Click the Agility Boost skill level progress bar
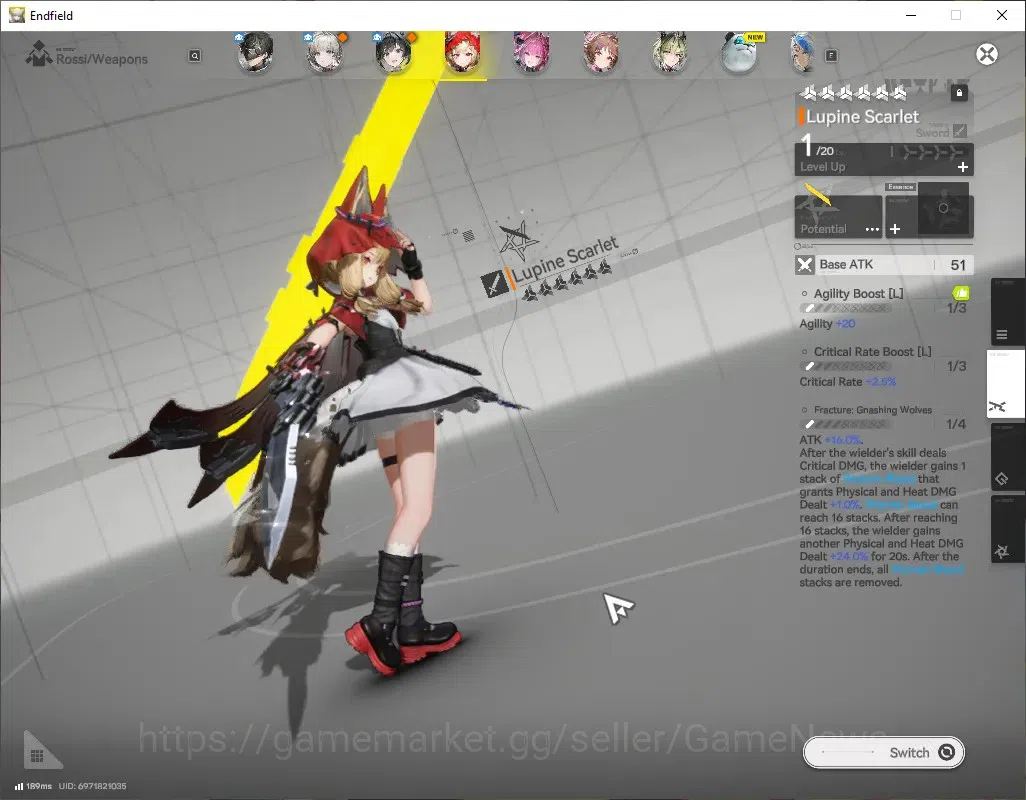This screenshot has width=1026, height=800. point(845,308)
